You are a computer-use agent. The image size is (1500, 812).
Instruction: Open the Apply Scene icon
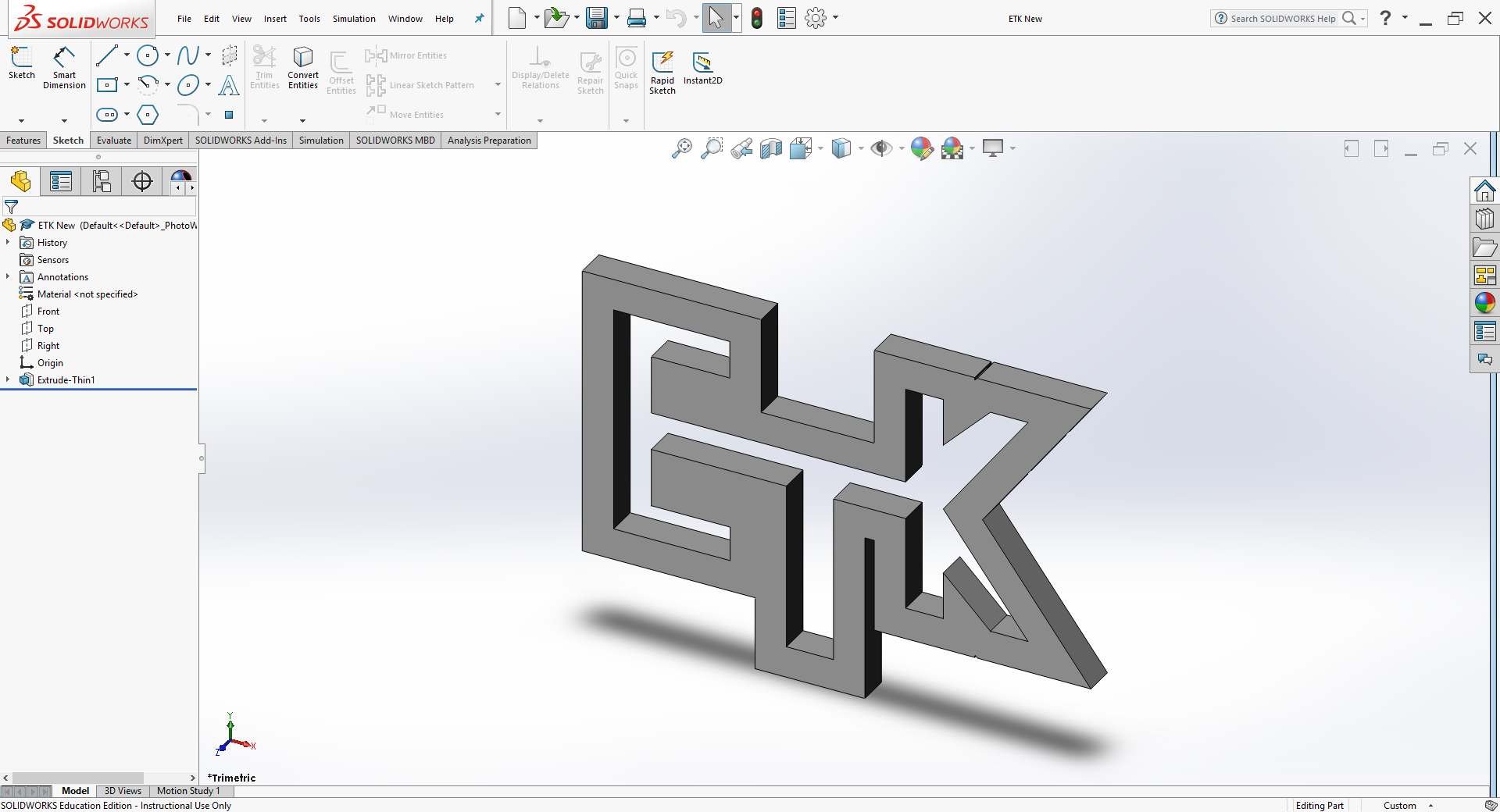pyautogui.click(x=952, y=148)
